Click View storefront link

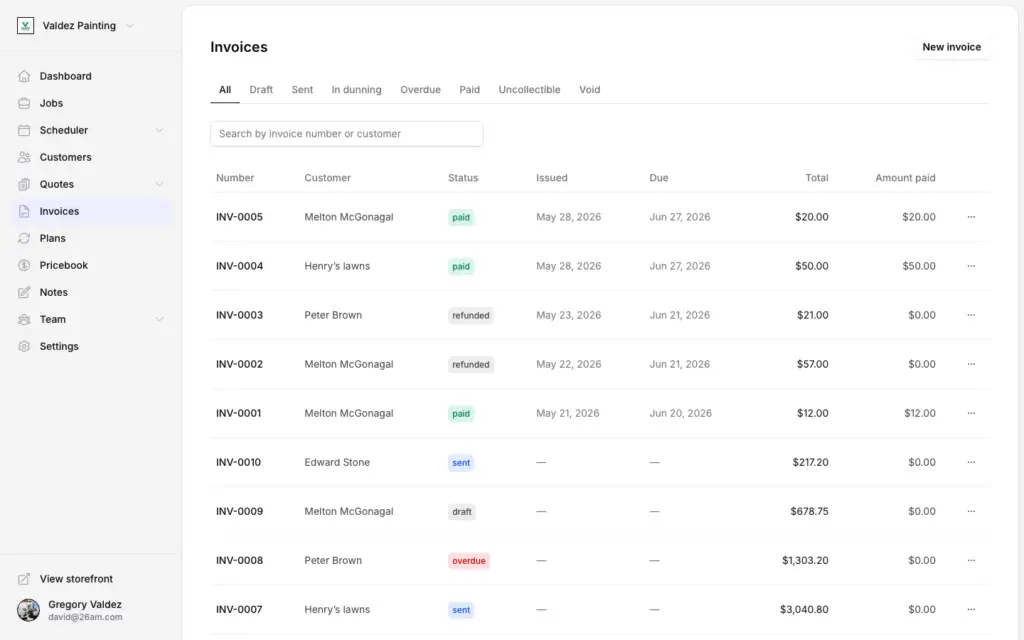coord(76,579)
